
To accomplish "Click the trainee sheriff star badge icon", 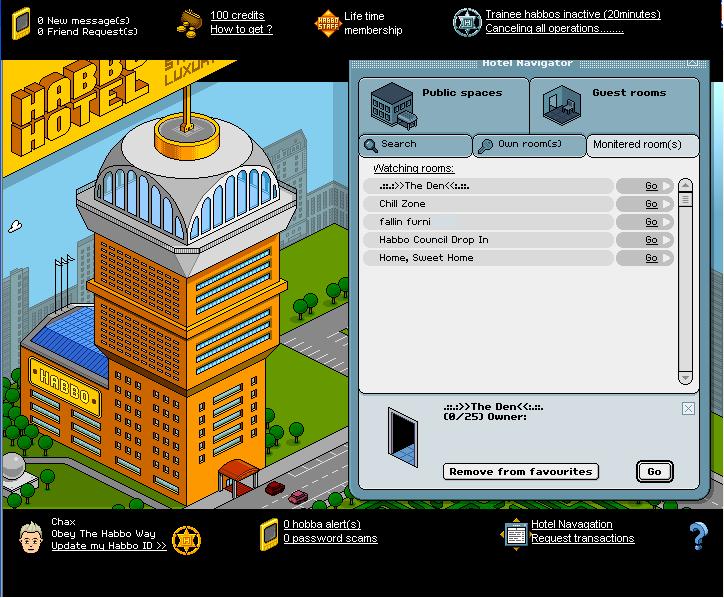I will pos(467,22).
